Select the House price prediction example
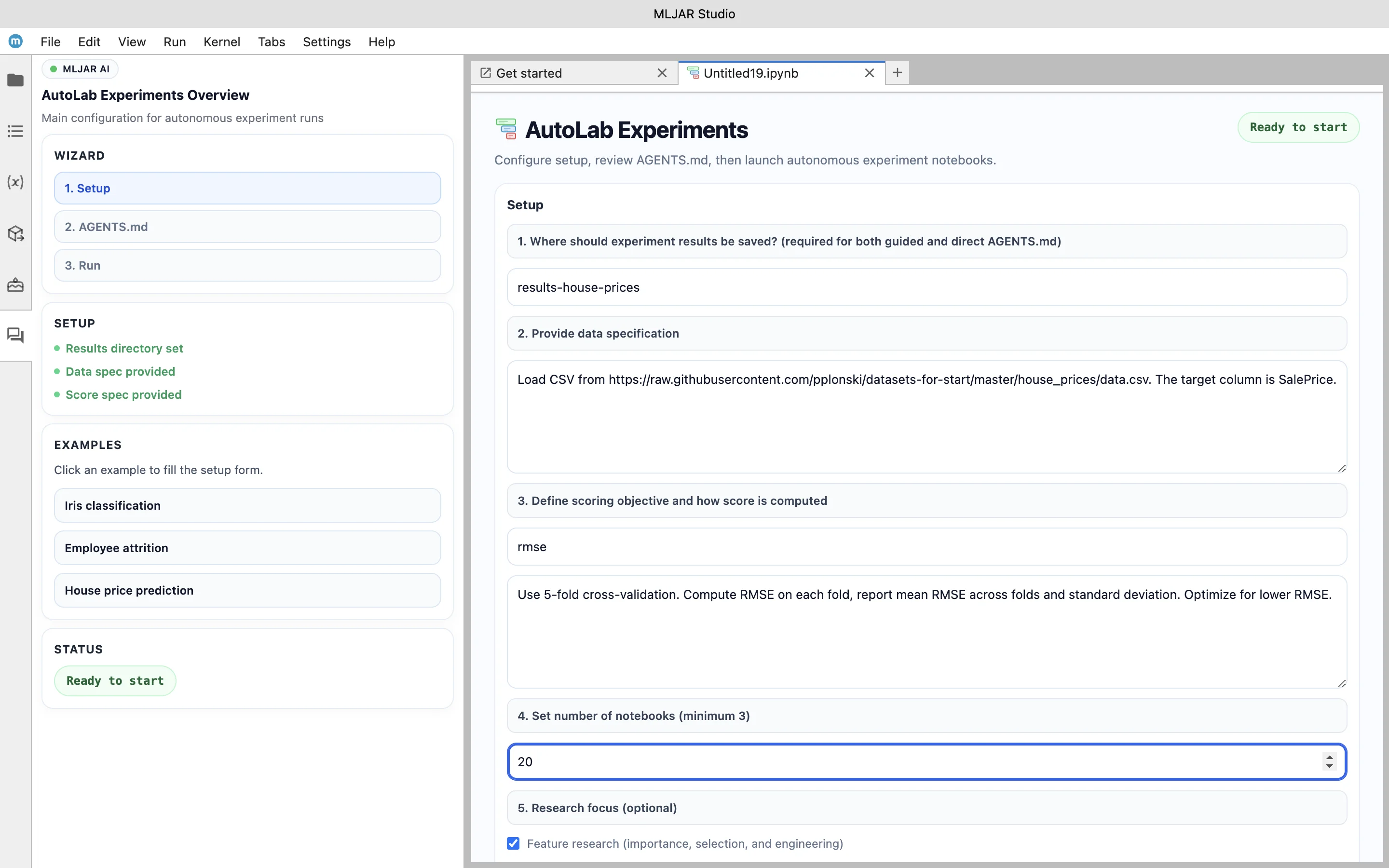This screenshot has width=1389, height=868. [247, 590]
